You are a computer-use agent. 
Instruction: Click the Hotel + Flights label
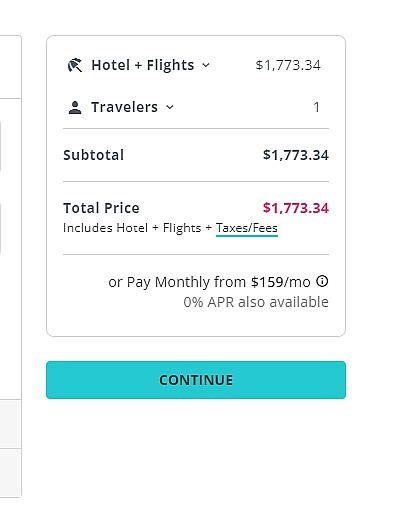coord(143,65)
